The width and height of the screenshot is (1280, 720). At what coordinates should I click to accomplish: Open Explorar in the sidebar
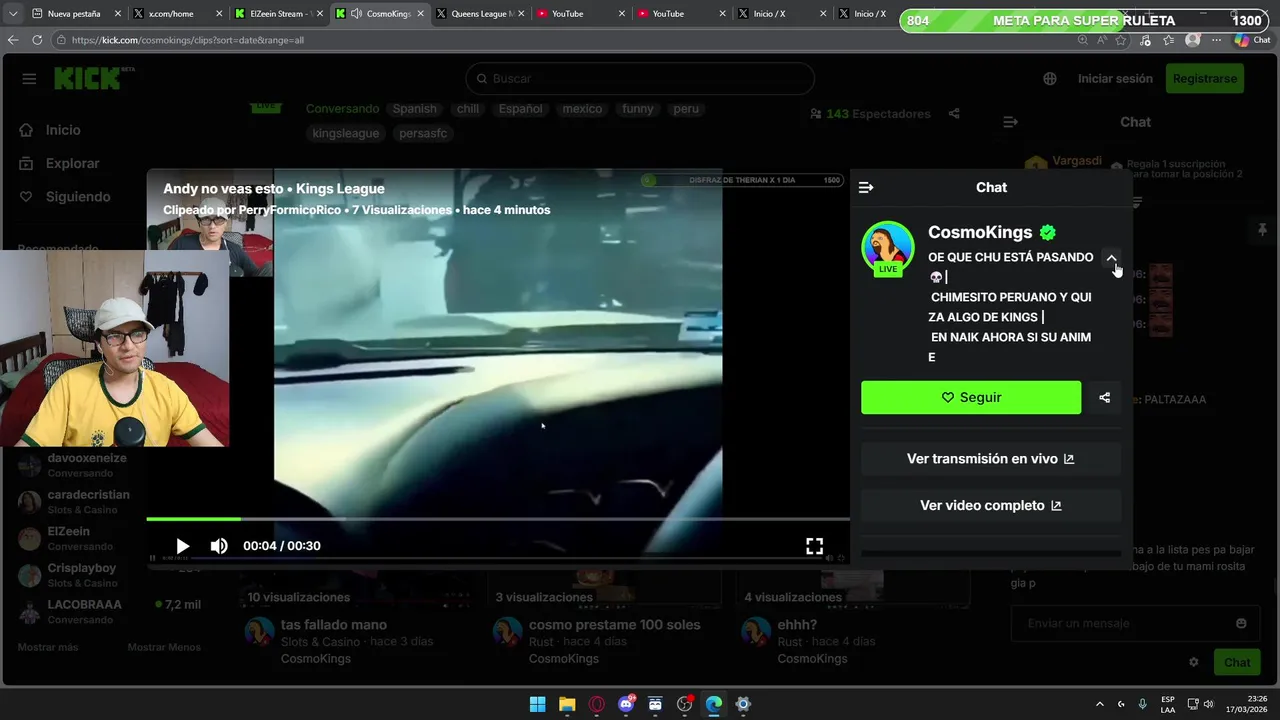coord(72,163)
